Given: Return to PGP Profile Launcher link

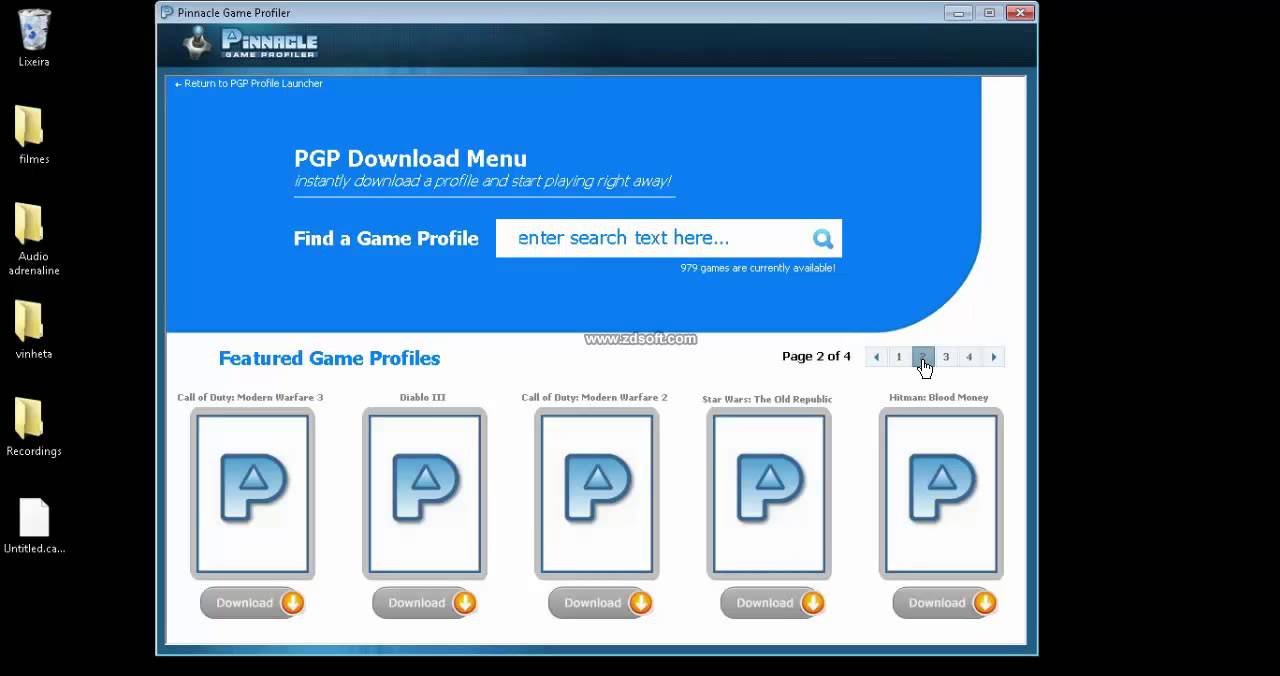Looking at the screenshot, I should (249, 84).
